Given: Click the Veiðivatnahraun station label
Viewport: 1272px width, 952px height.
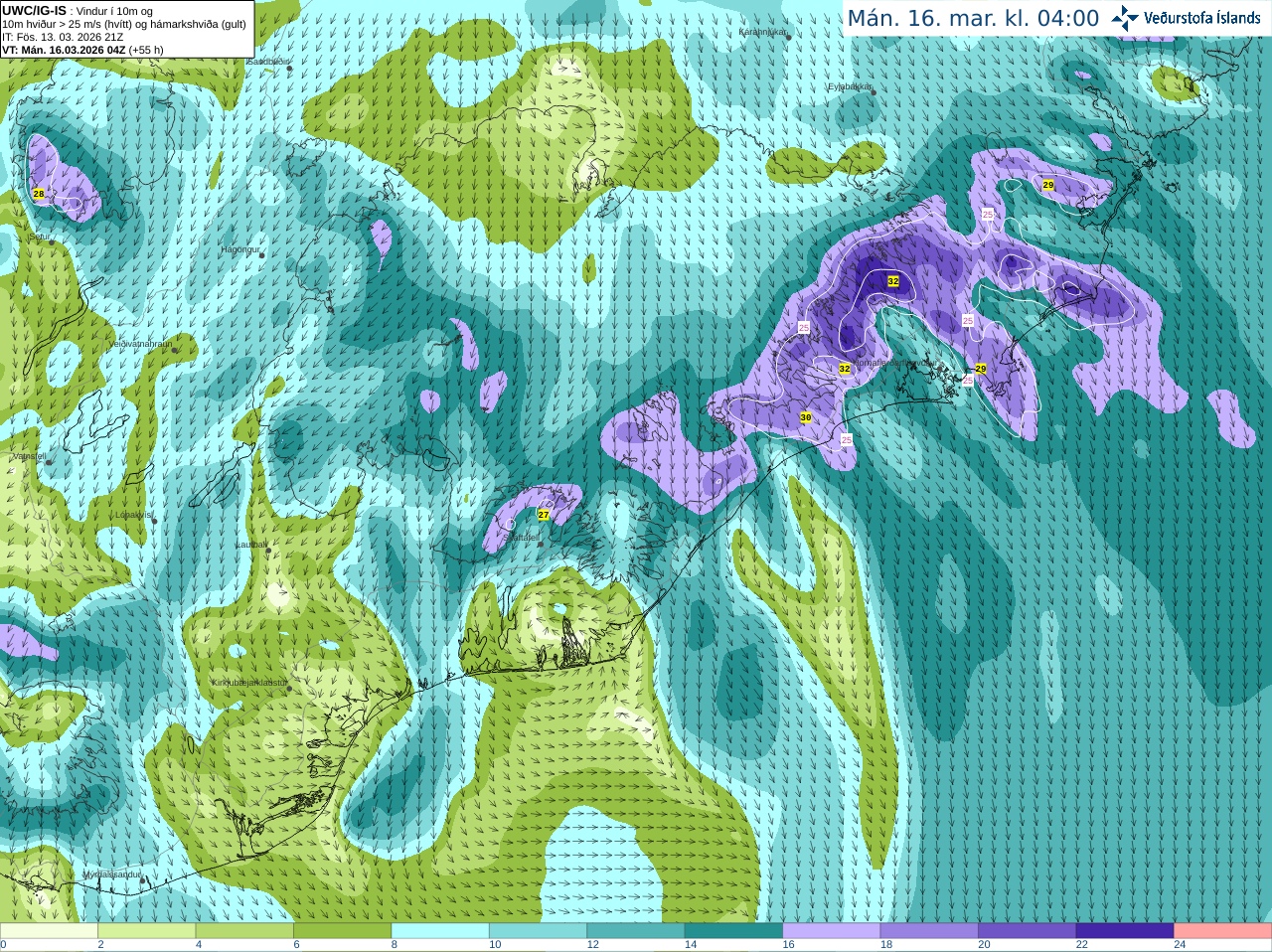Looking at the screenshot, I should click(140, 343).
